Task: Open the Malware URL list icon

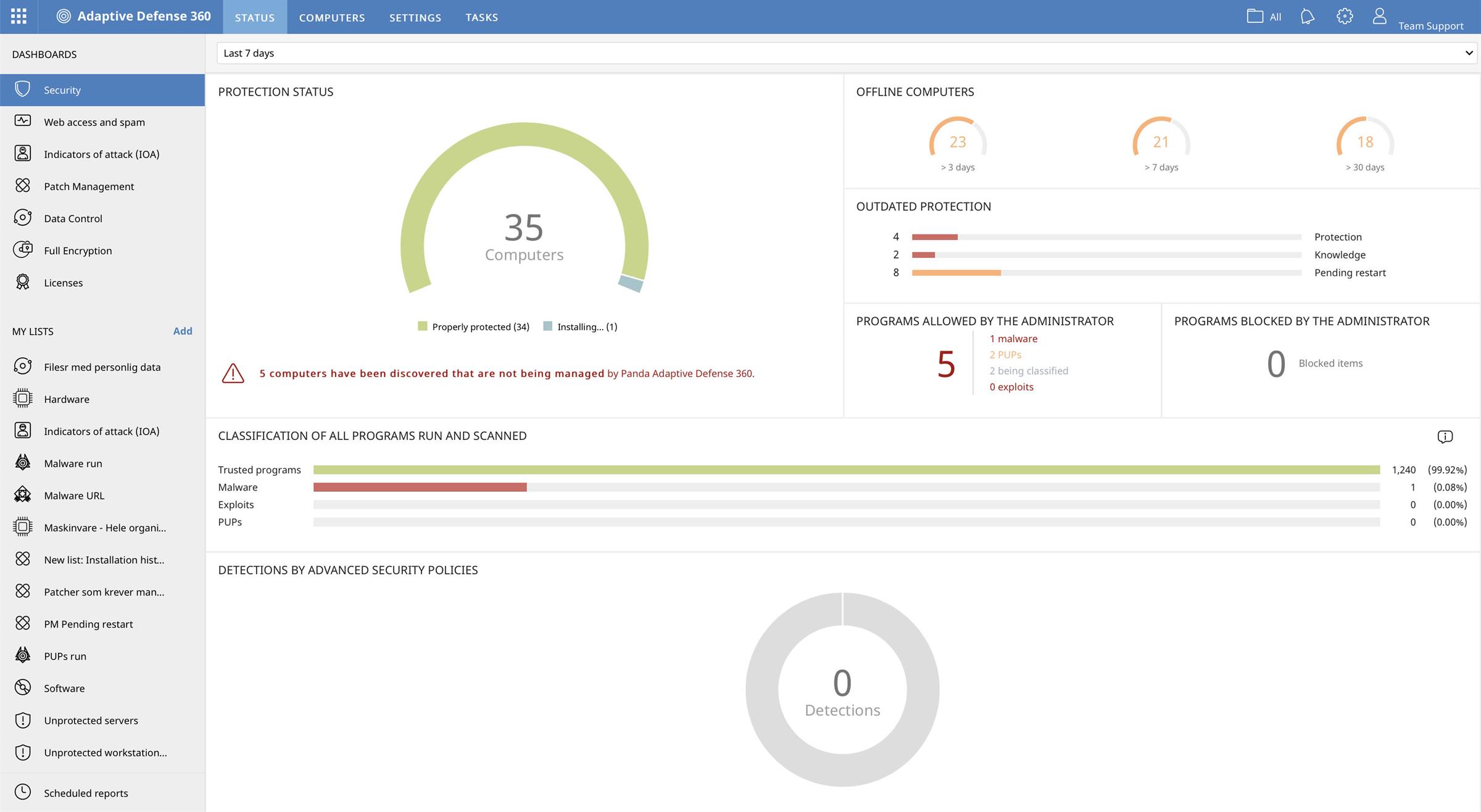Action: click(x=23, y=495)
